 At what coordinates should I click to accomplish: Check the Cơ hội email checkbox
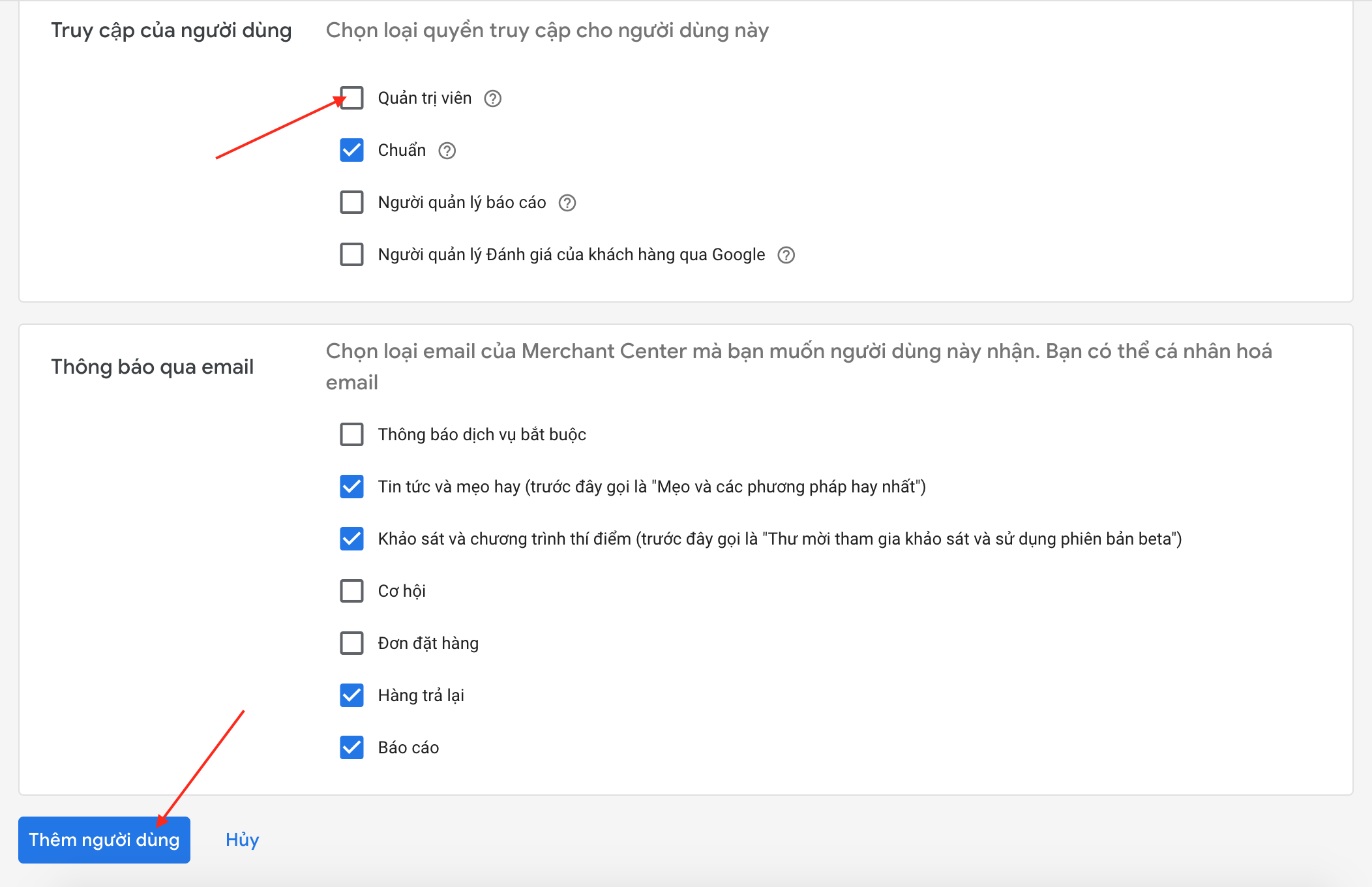pos(352,591)
